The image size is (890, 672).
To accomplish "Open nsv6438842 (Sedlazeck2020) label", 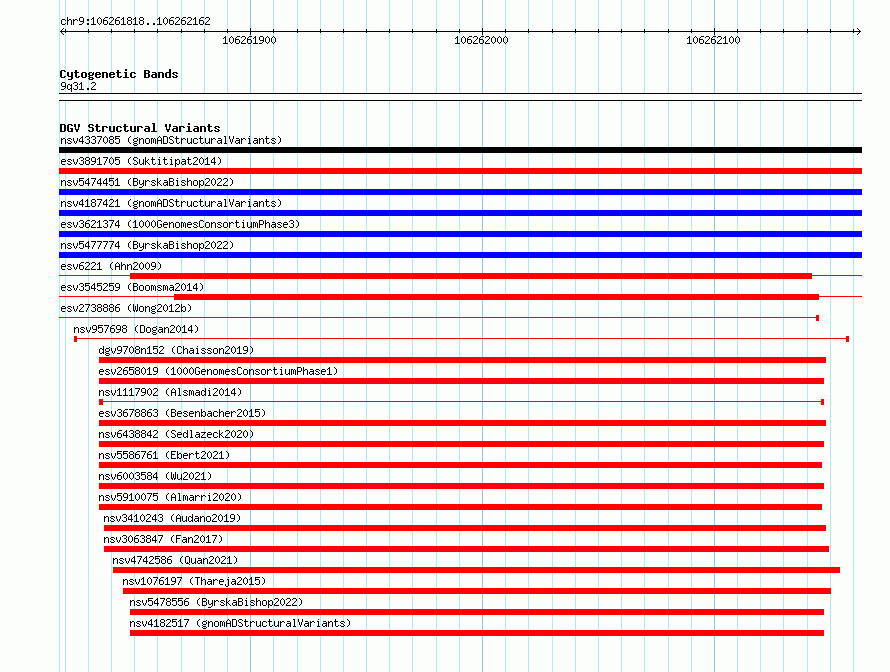I will pyautogui.click(x=176, y=434).
